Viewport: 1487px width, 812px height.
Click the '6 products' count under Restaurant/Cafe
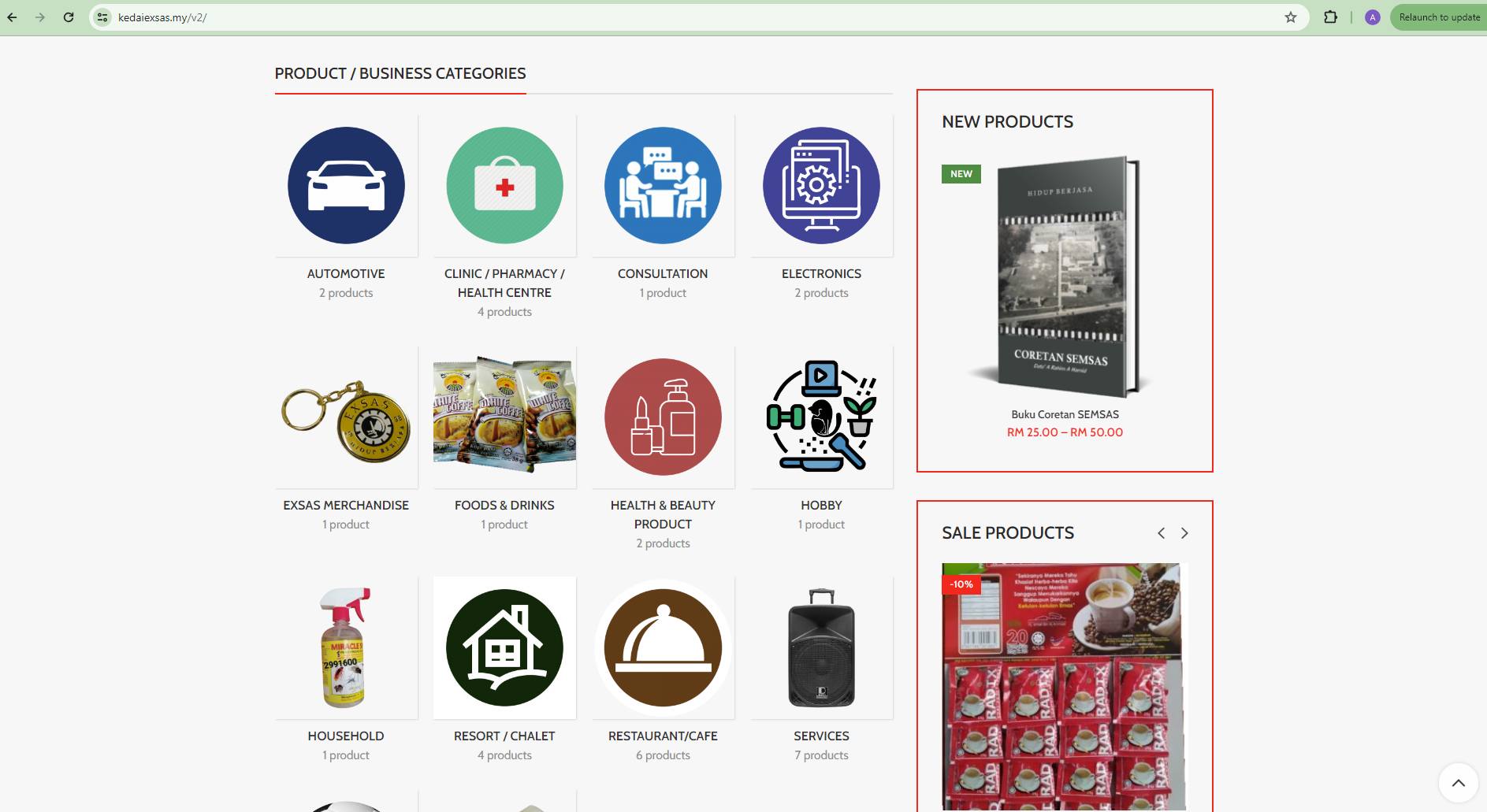(x=663, y=755)
